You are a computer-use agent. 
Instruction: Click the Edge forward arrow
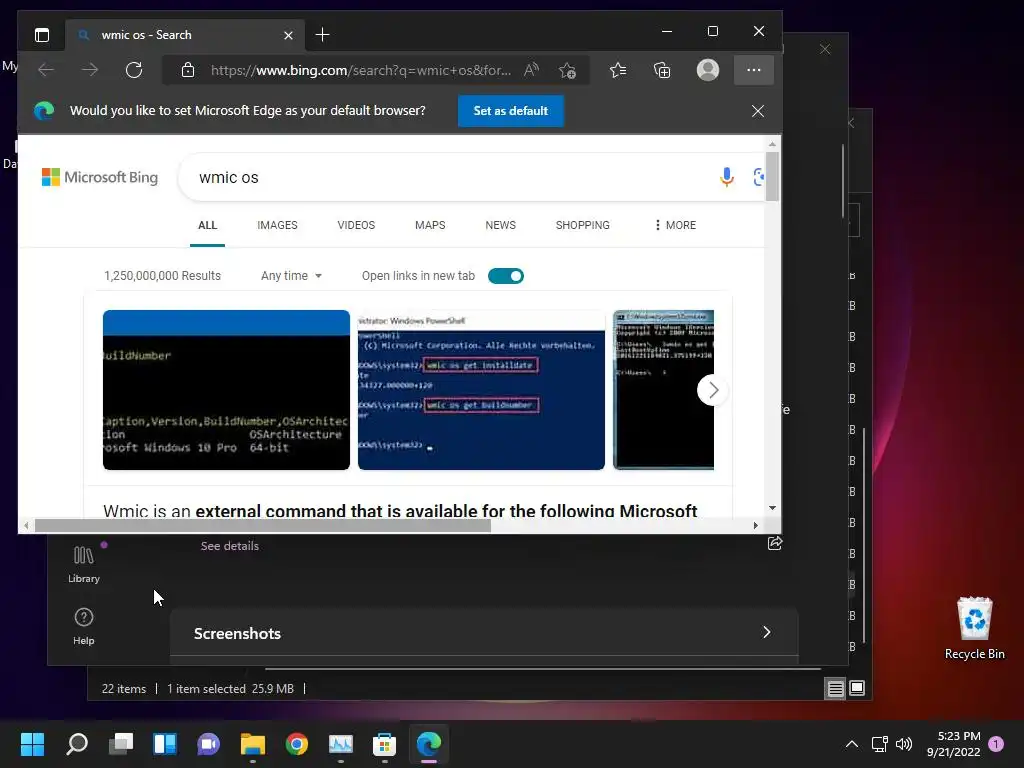tap(90, 70)
